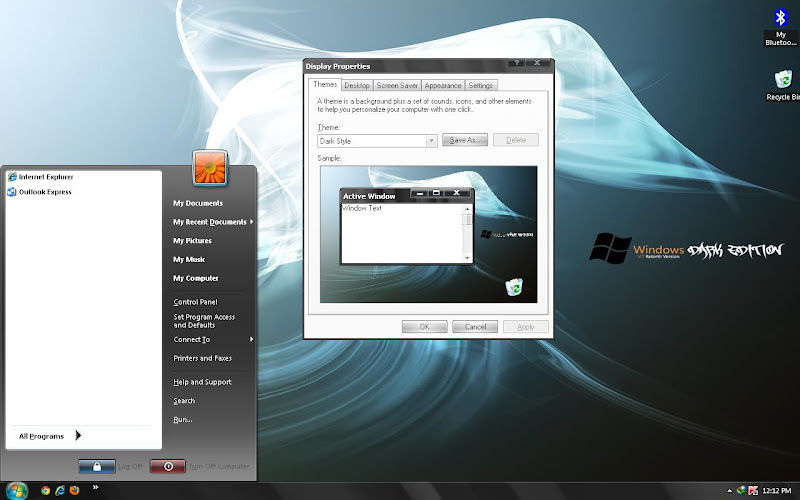Click the theme sample preview image
Screen dimensions: 800x500
429,234
